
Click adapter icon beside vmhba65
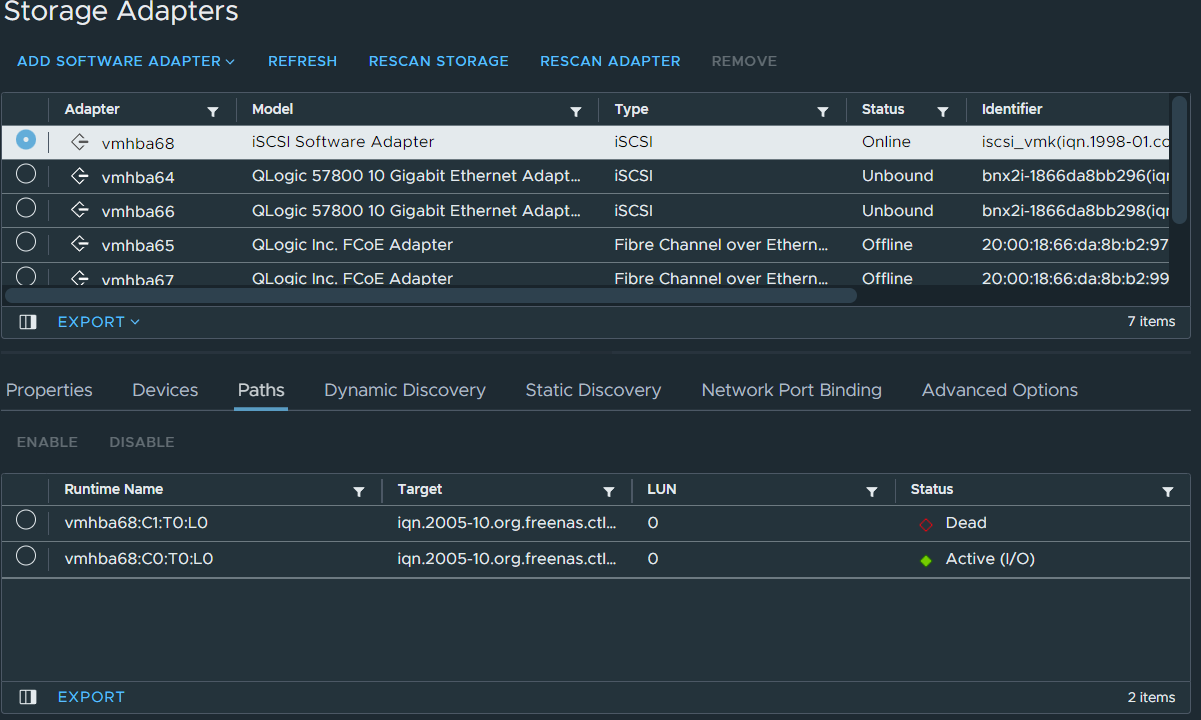(80, 245)
